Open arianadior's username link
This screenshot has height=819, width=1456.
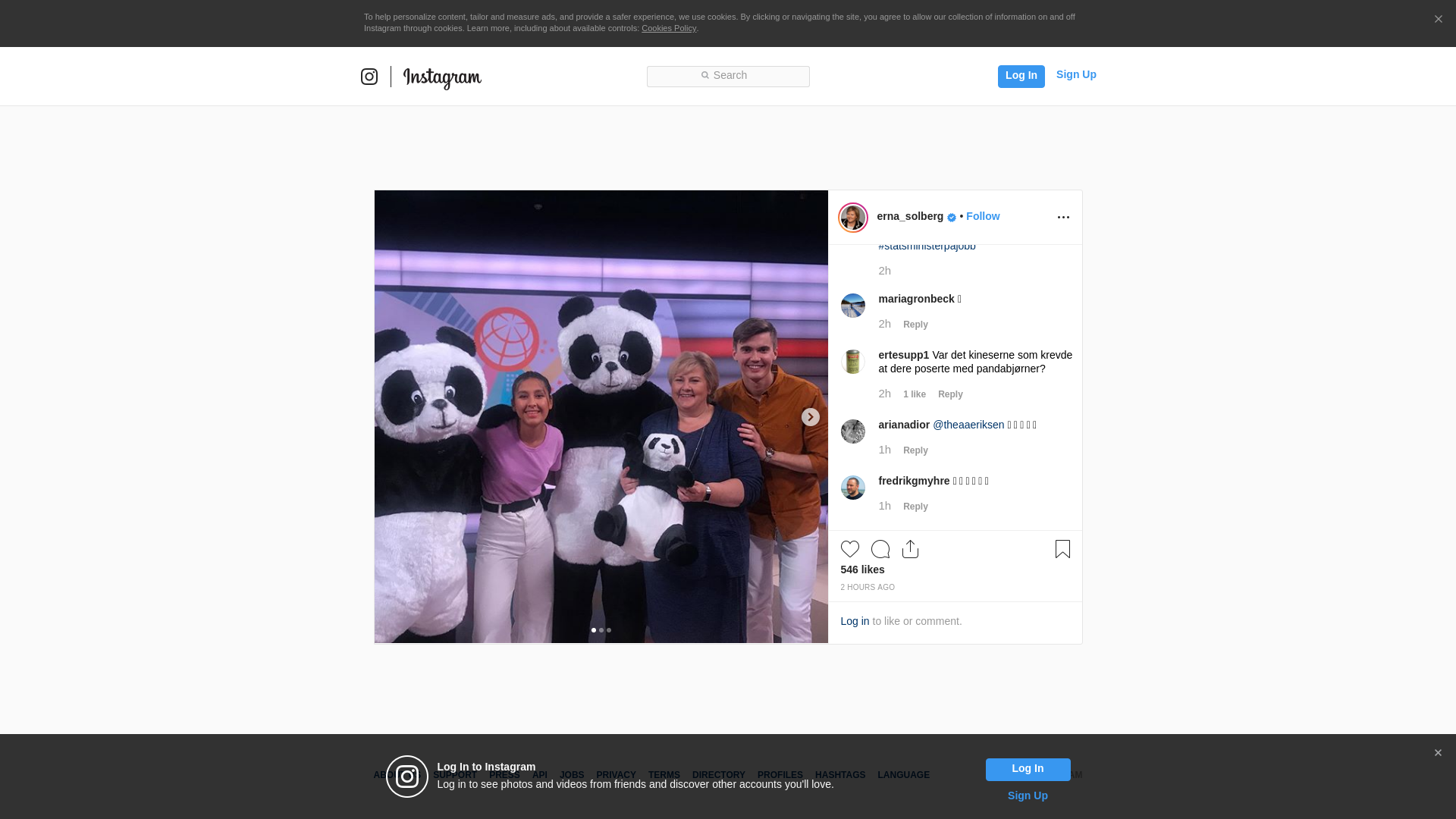(904, 425)
